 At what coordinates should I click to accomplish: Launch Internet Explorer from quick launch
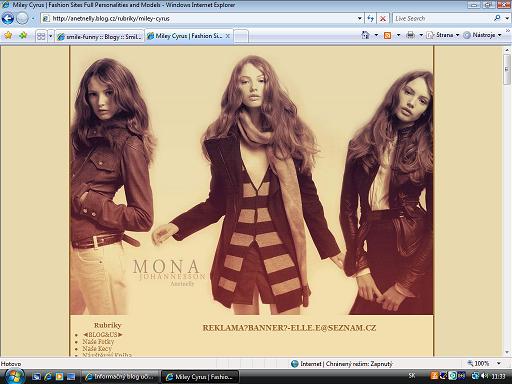pyautogui.click(x=48, y=377)
